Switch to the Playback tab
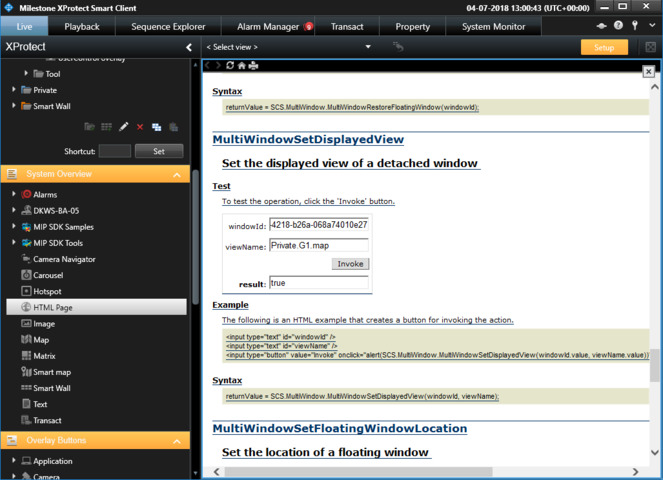Viewport: 663px width, 480px height. pyautogui.click(x=82, y=26)
